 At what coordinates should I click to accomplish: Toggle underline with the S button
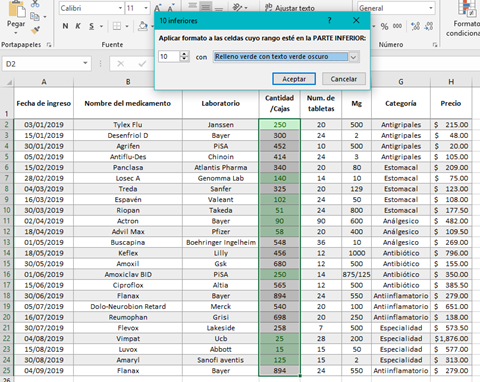pos(91,26)
